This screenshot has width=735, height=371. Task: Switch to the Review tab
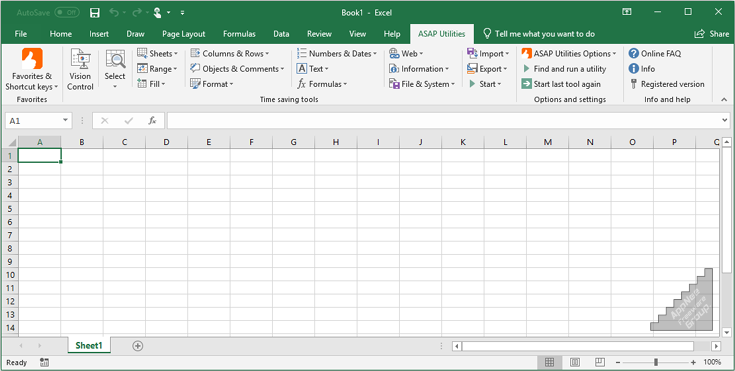coord(319,34)
